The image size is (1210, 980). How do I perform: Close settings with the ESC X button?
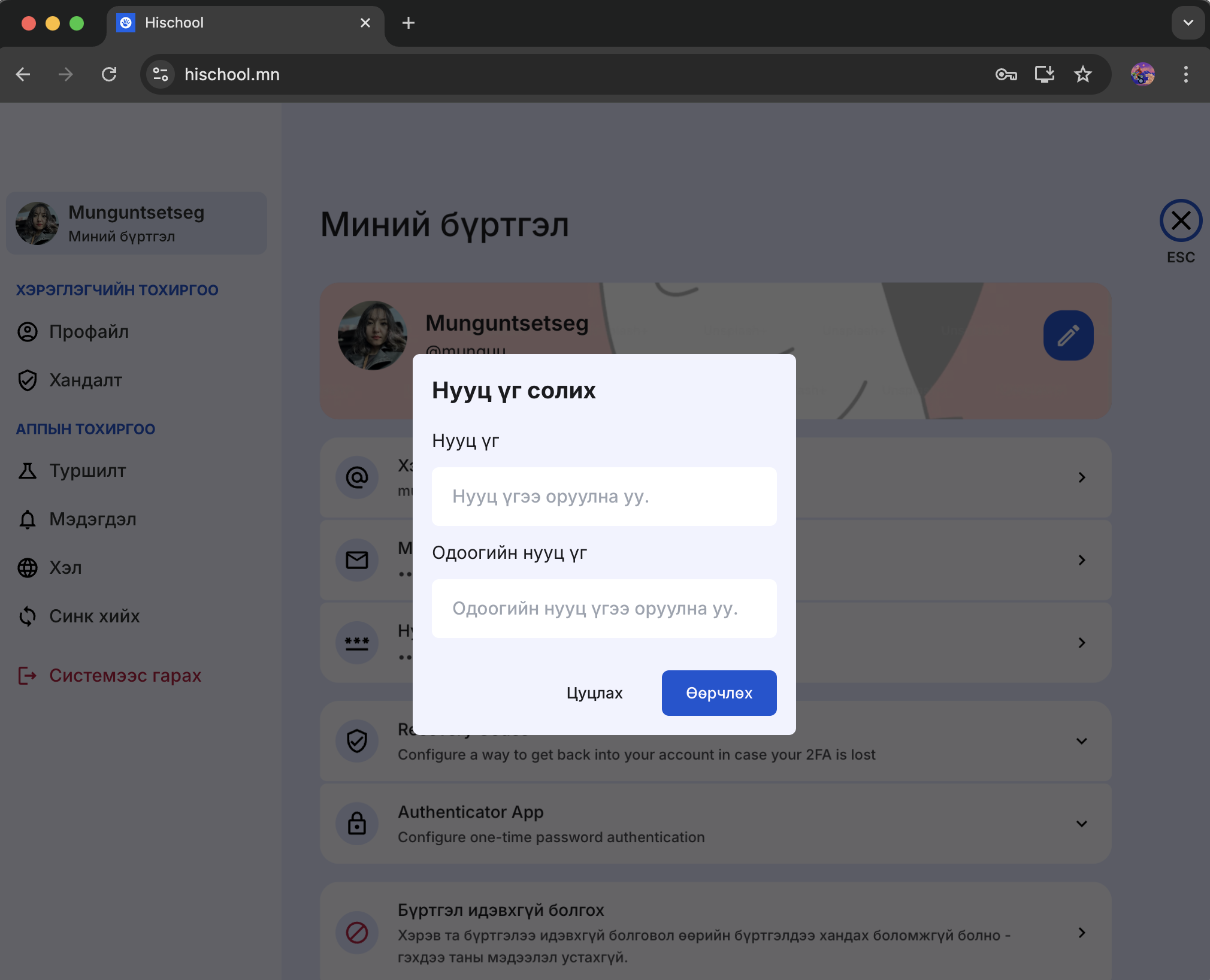pos(1181,220)
